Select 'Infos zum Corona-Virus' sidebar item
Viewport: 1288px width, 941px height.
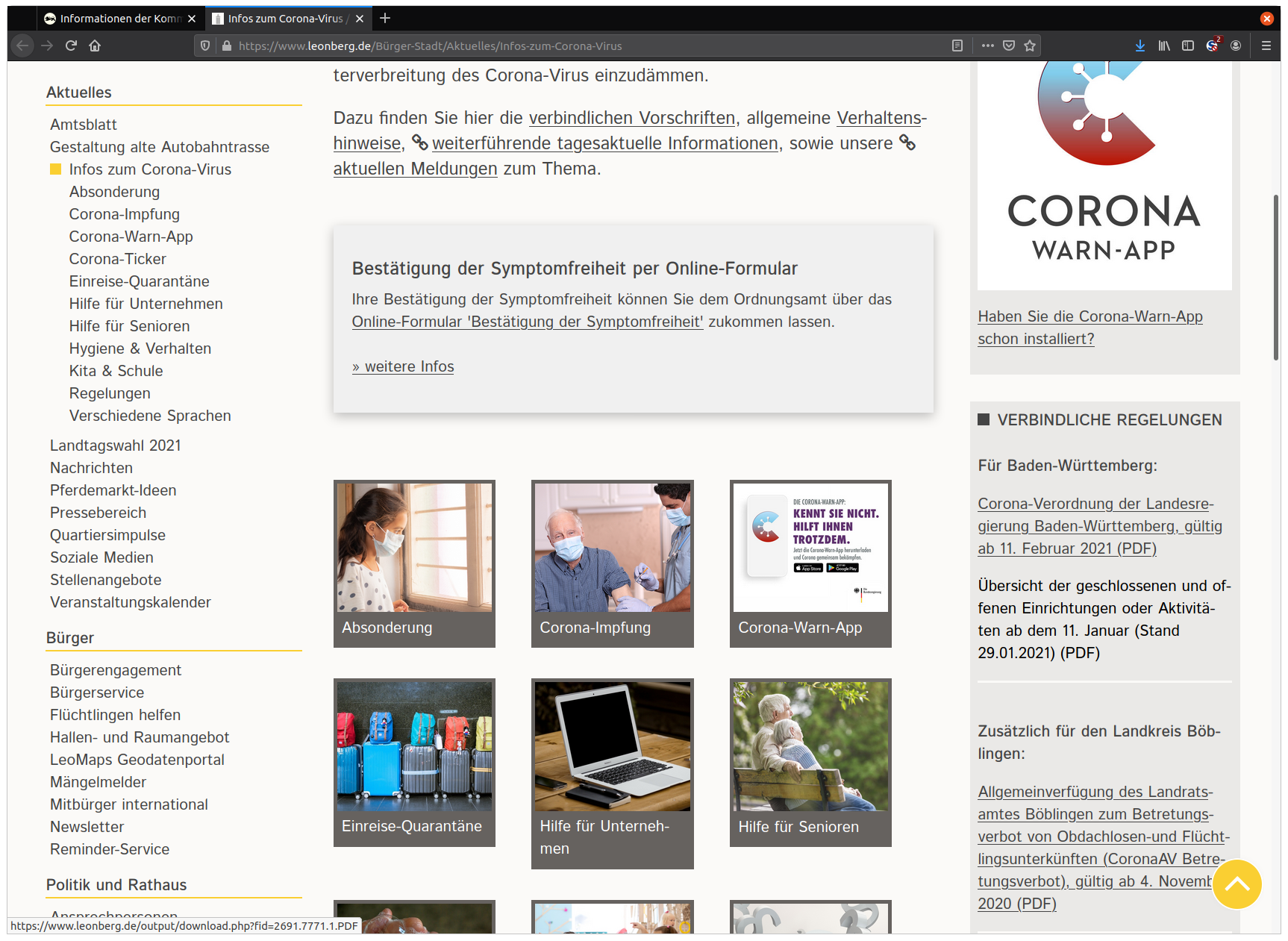click(150, 169)
